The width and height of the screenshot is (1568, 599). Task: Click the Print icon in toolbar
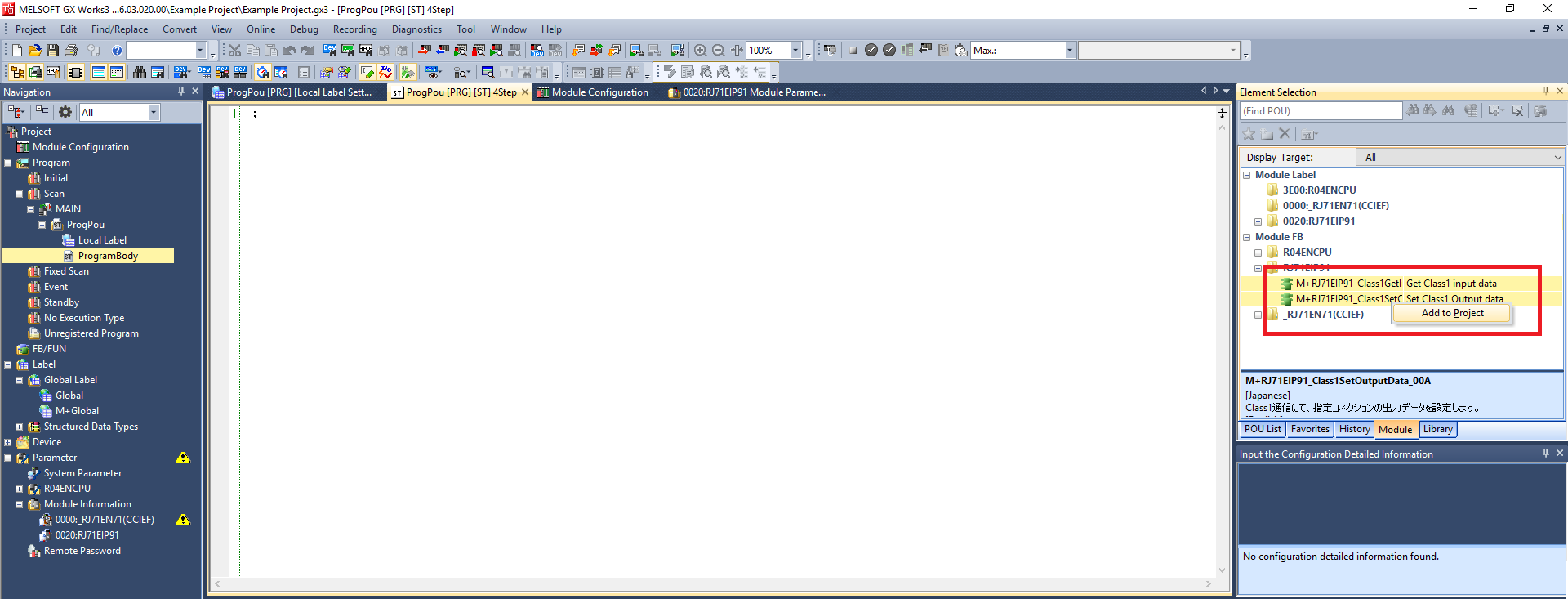(x=71, y=51)
